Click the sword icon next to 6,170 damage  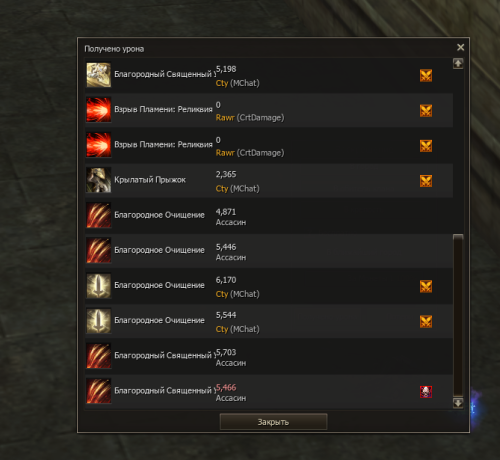click(99, 286)
